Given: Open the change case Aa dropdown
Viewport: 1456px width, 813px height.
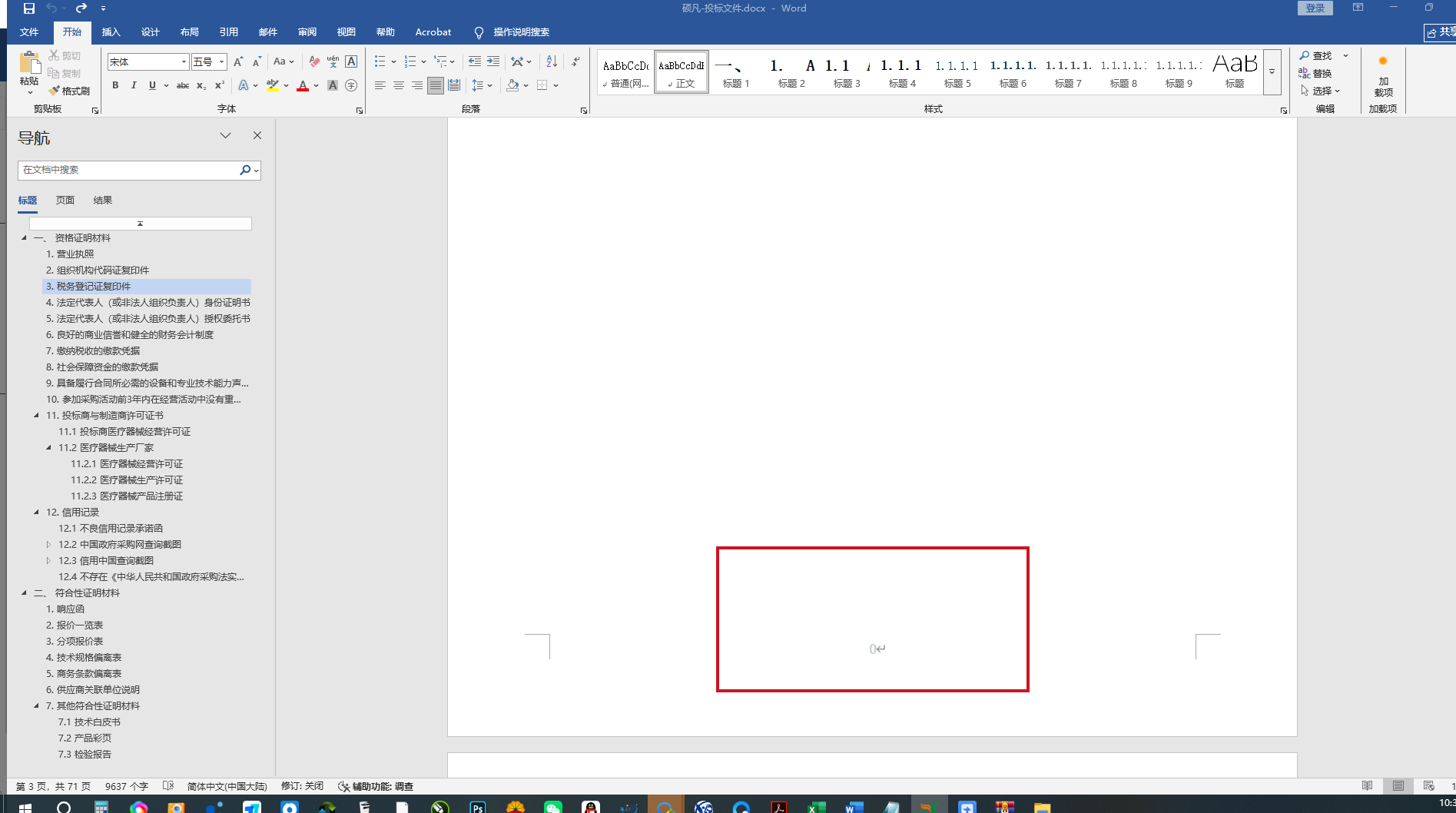Looking at the screenshot, I should pos(284,61).
